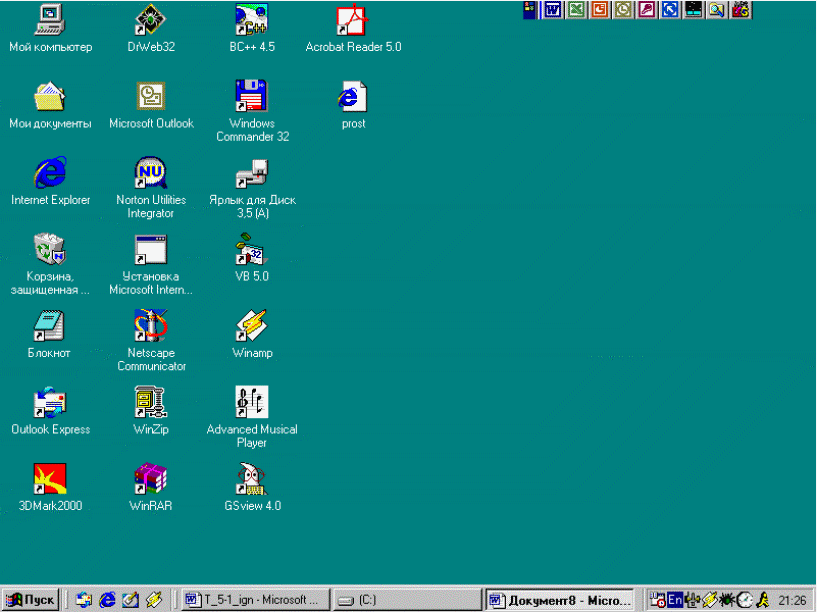Image resolution: width=817 pixels, height=612 pixels.
Task: Open the Office shortcut bar control menu
Action: (530, 9)
